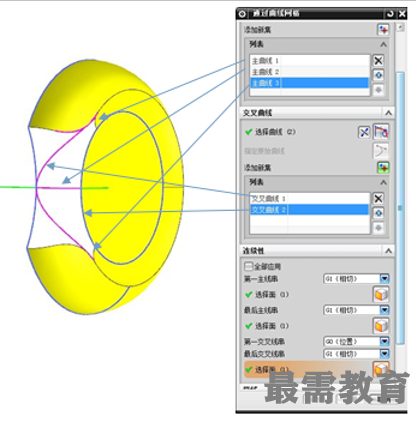This screenshot has height=427, width=416.
Task: Toggle the 全部应用 checkbox
Action: click(x=248, y=266)
